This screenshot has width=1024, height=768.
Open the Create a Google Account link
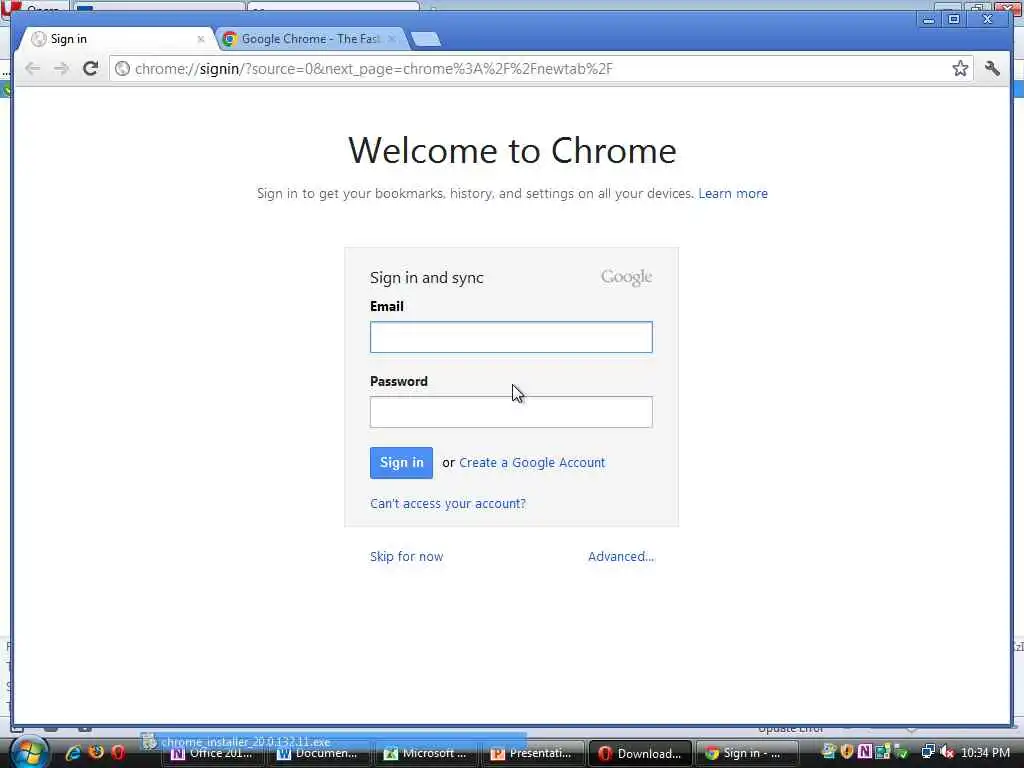532,462
